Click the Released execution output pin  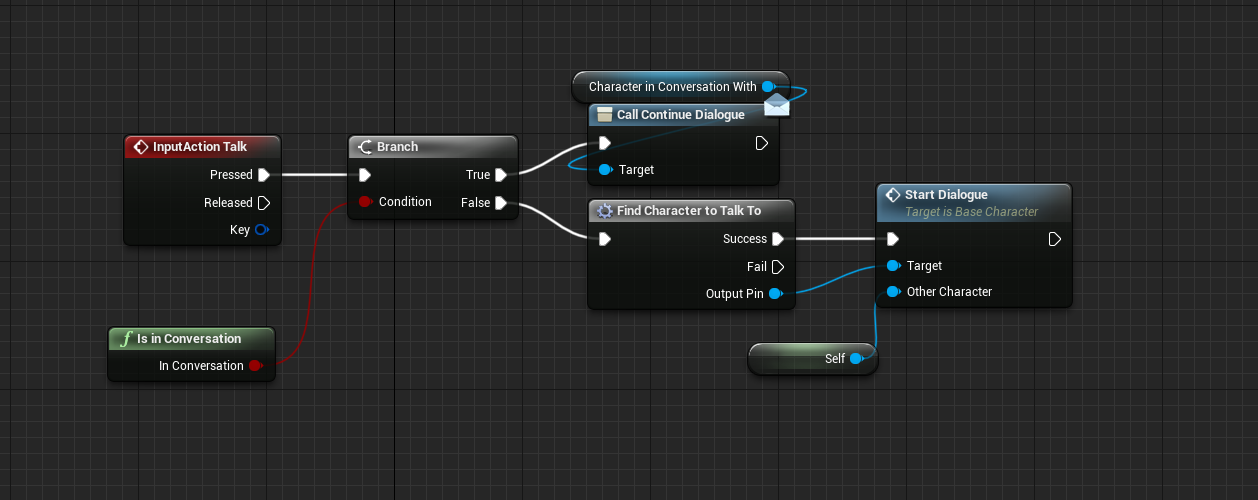pyautogui.click(x=263, y=203)
